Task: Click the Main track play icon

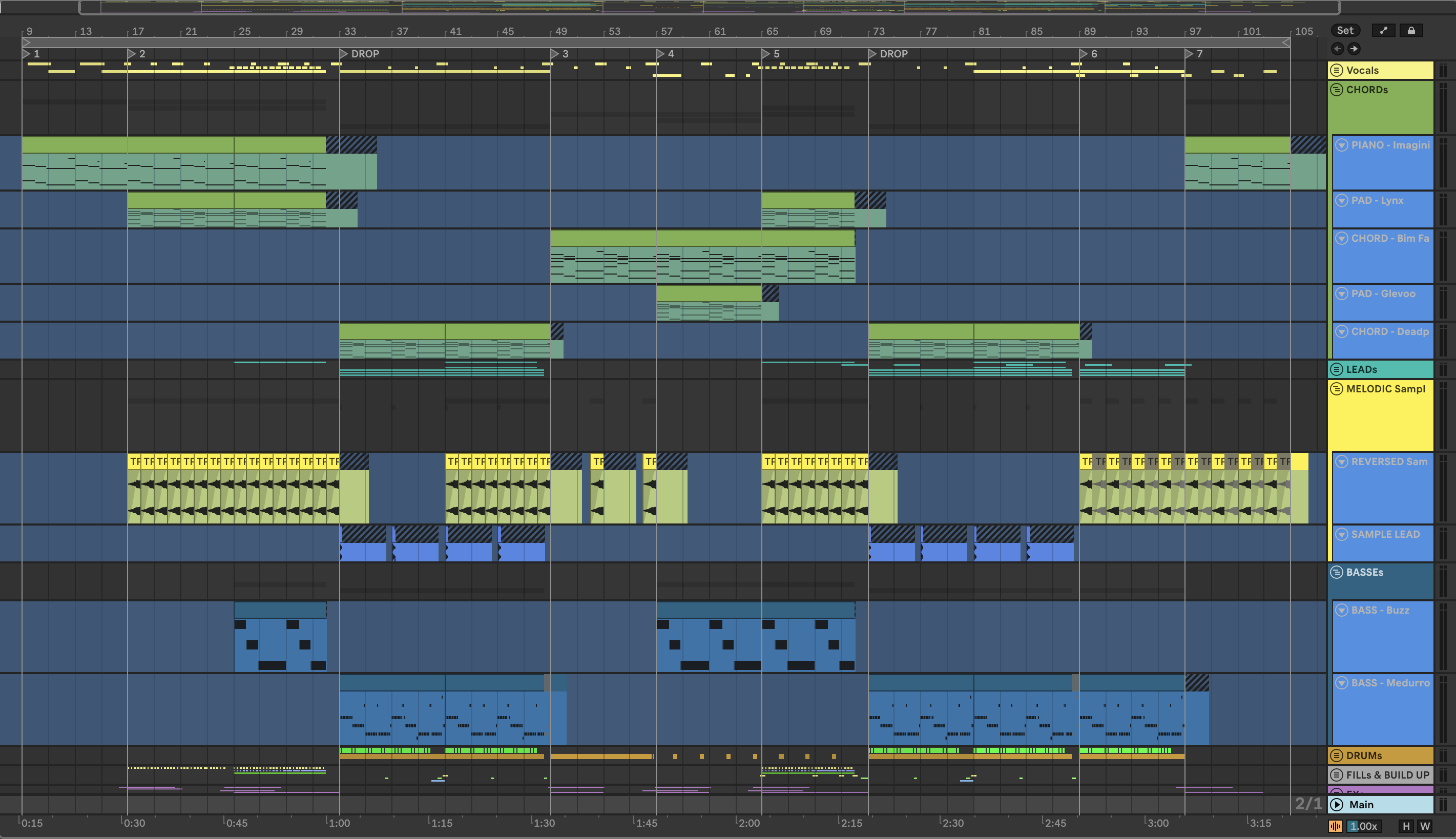Action: (1337, 804)
